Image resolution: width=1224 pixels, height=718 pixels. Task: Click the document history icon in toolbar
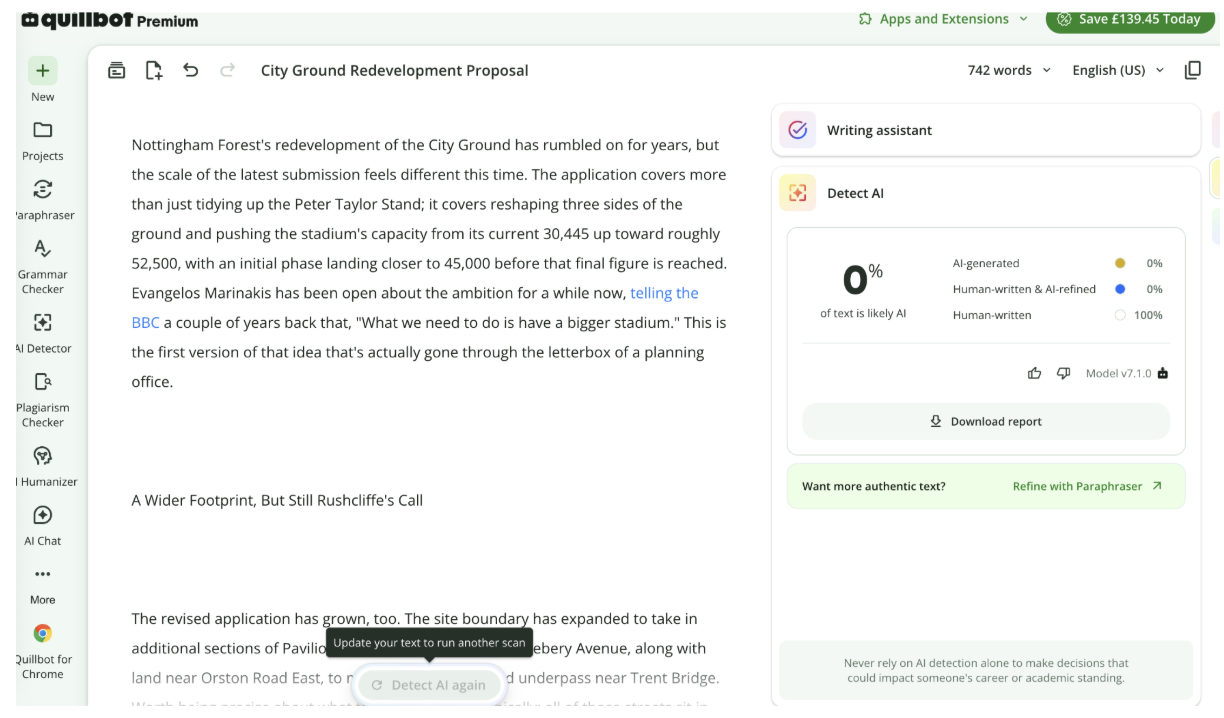(117, 70)
